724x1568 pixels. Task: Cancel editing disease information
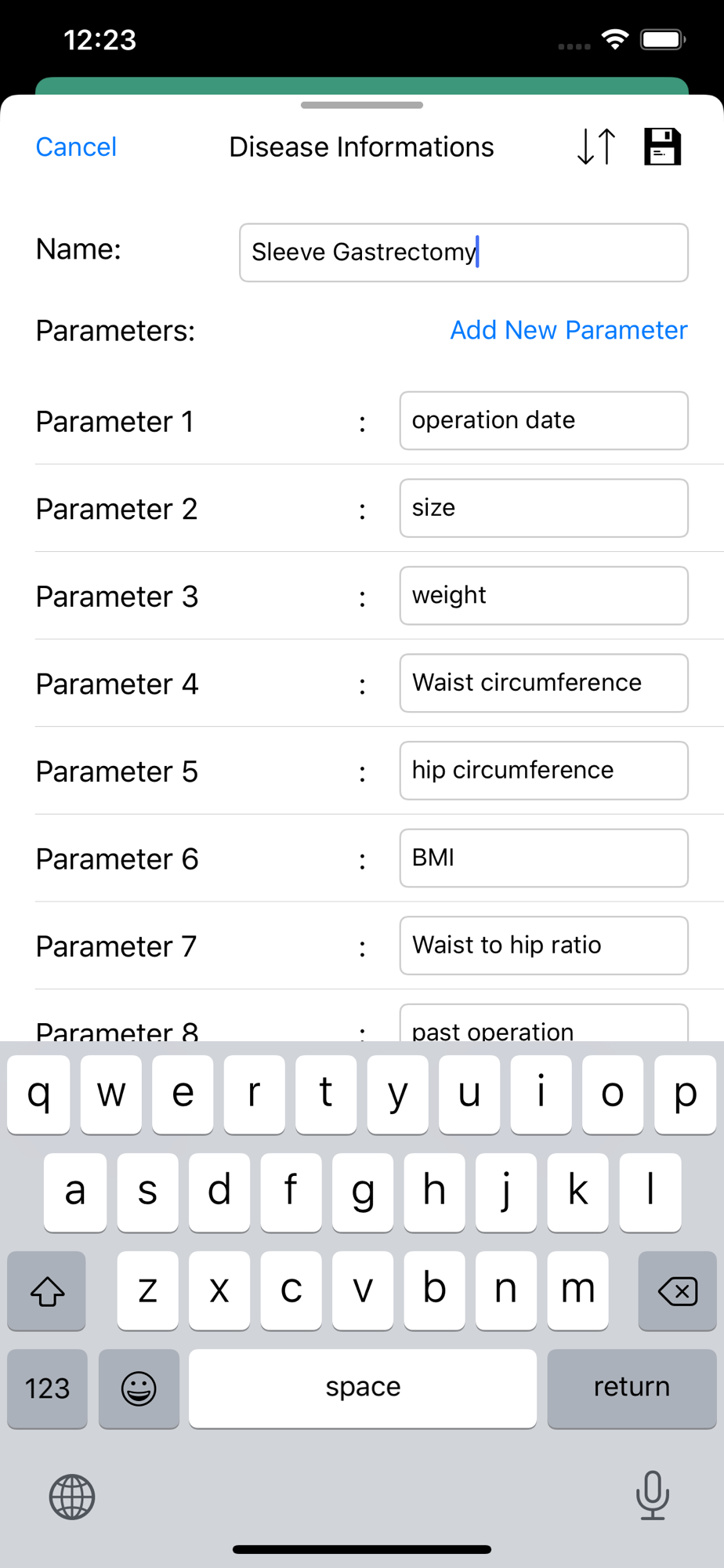click(x=76, y=147)
